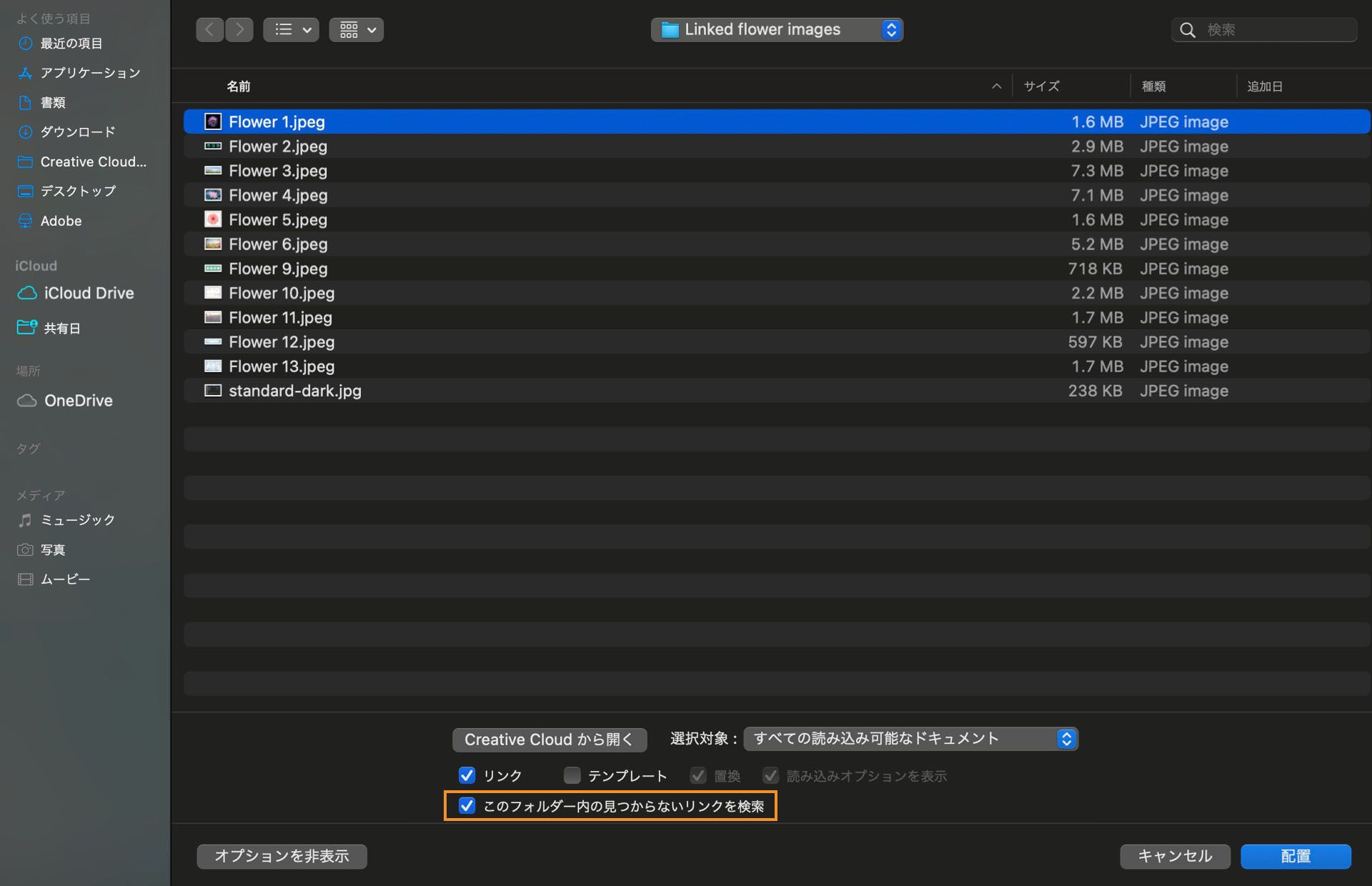Uncheck the リンク checkbox
1372x886 pixels.
click(x=467, y=775)
